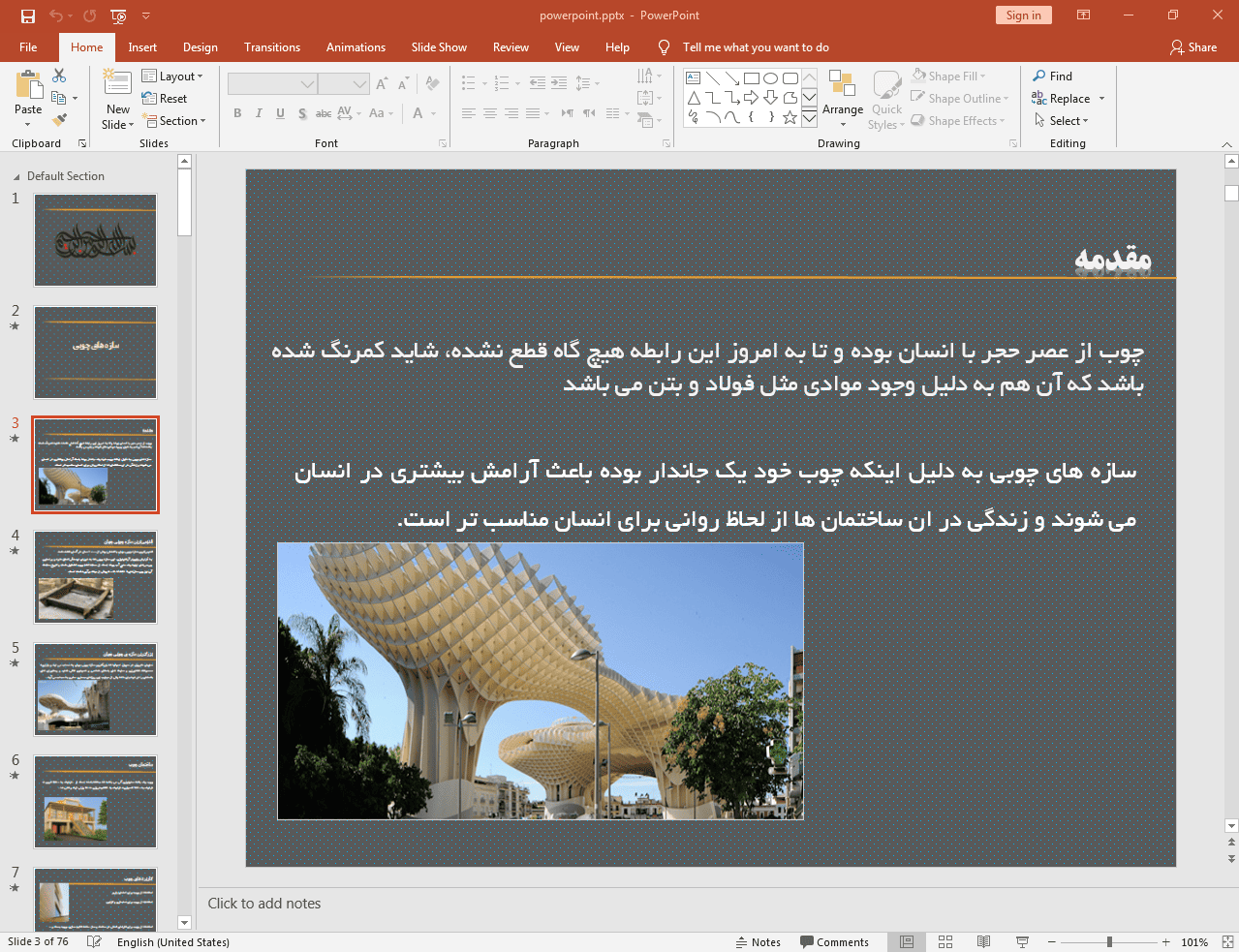The width and height of the screenshot is (1239, 952).
Task: Collapse the Default Section in the slide panel
Action: (x=16, y=177)
